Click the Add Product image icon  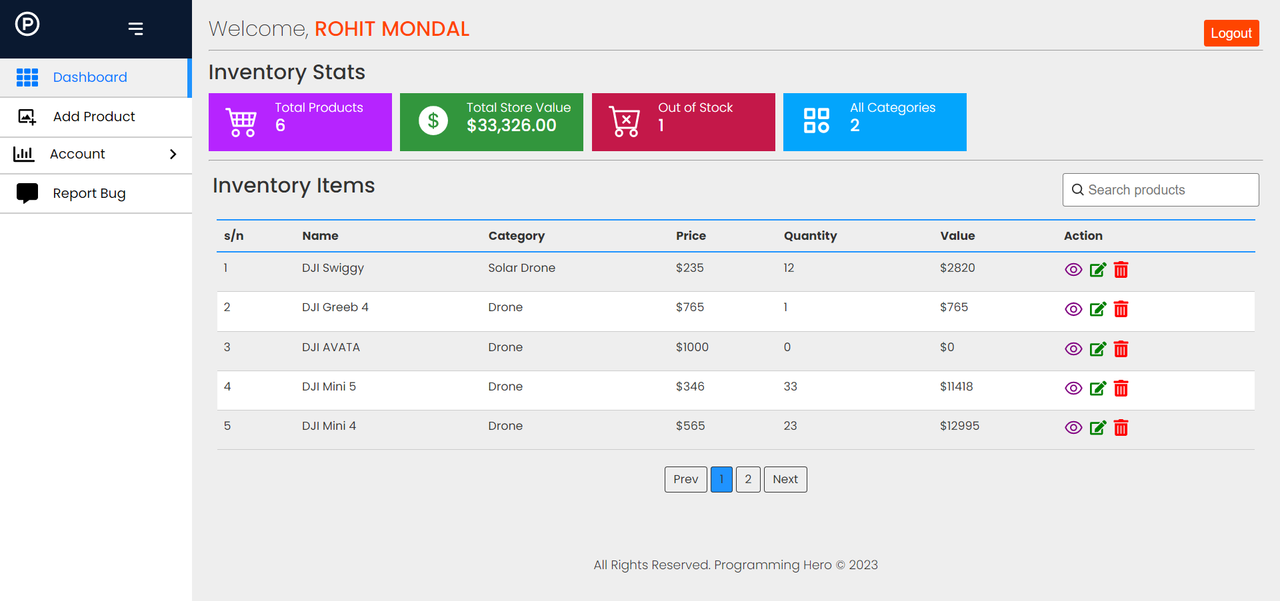27,116
